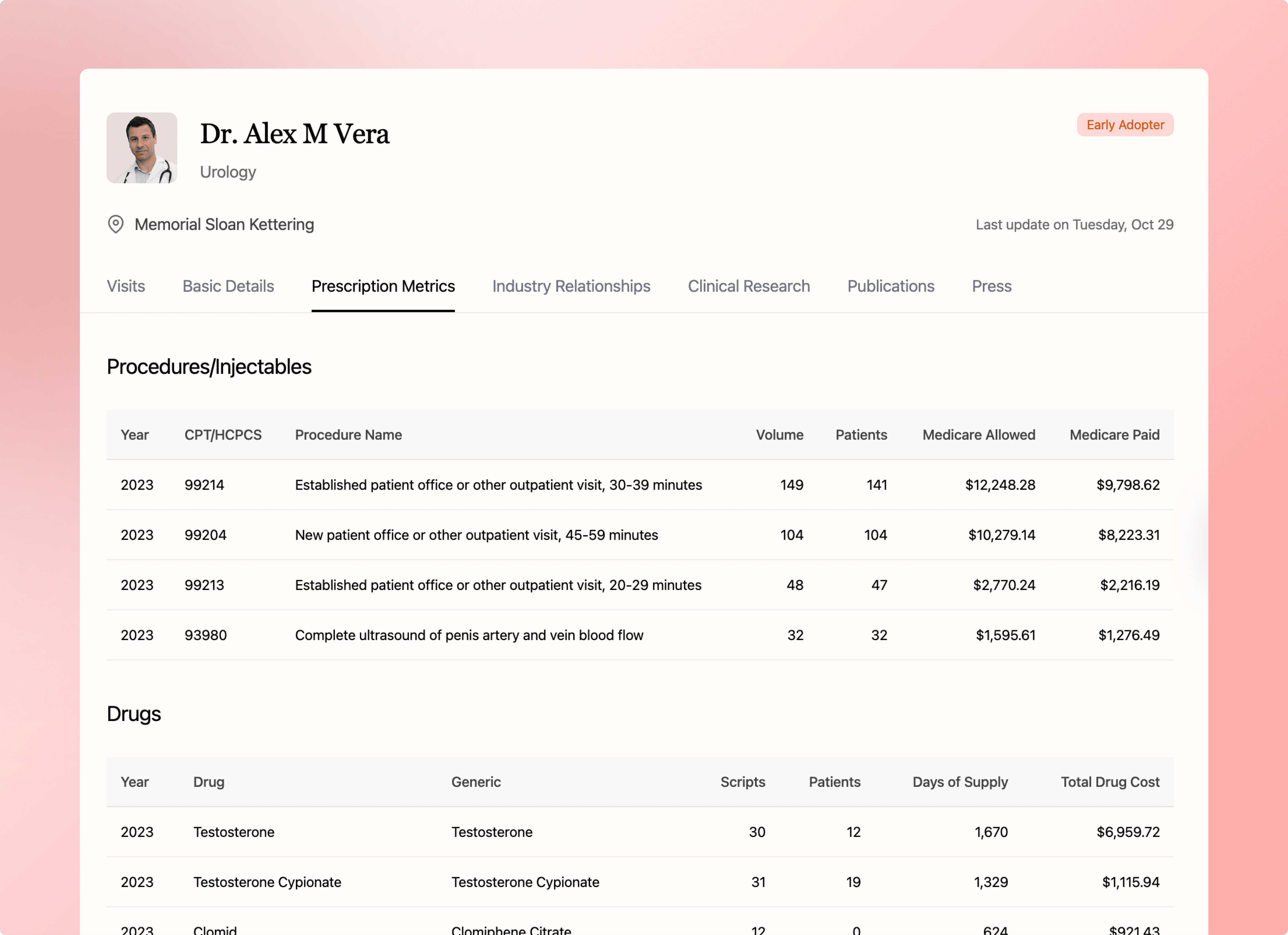The image size is (1288, 935).
Task: Switch to the Basic Details tab
Action: [x=228, y=286]
